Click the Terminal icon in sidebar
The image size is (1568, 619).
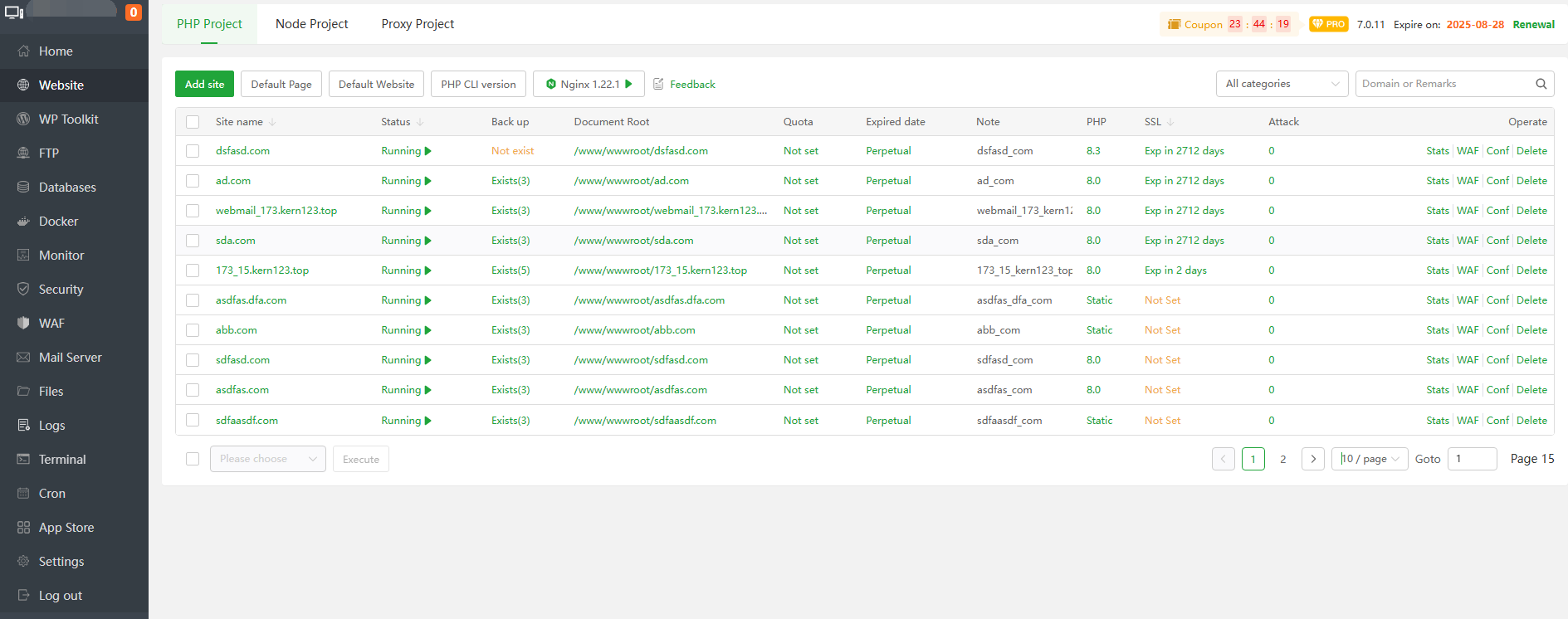pos(23,459)
